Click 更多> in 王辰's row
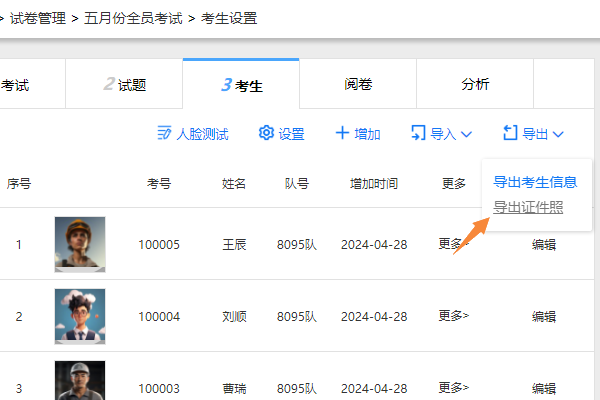Image resolution: width=600 pixels, height=400 pixels. tap(453, 244)
